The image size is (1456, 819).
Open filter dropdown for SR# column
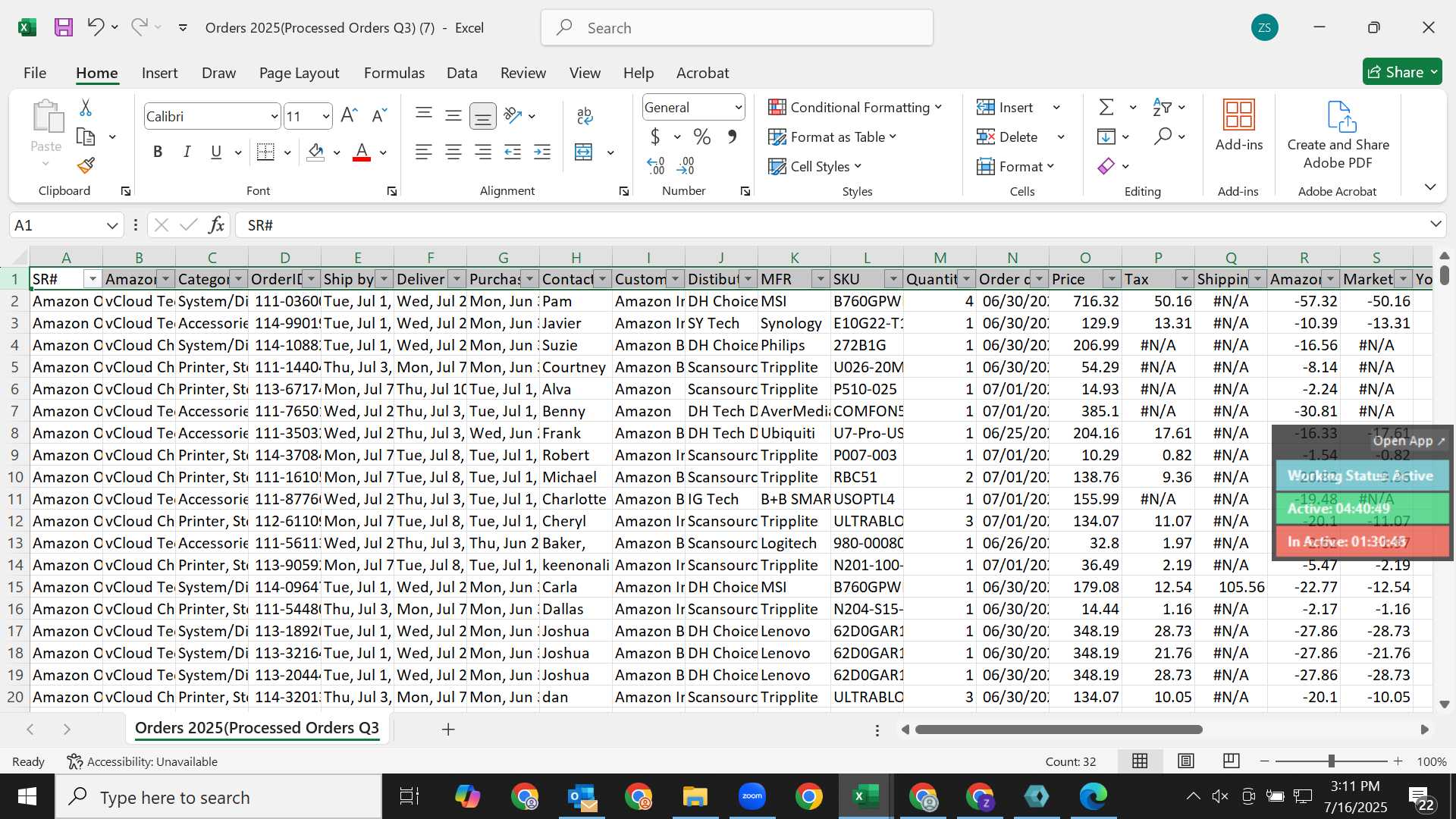tap(93, 279)
